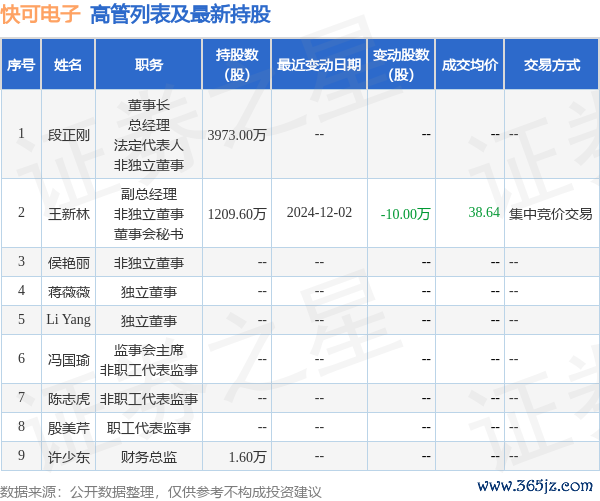Screen dimensions: 600x501
Task: Click the 监事会主席 position text
Action: click(148, 350)
